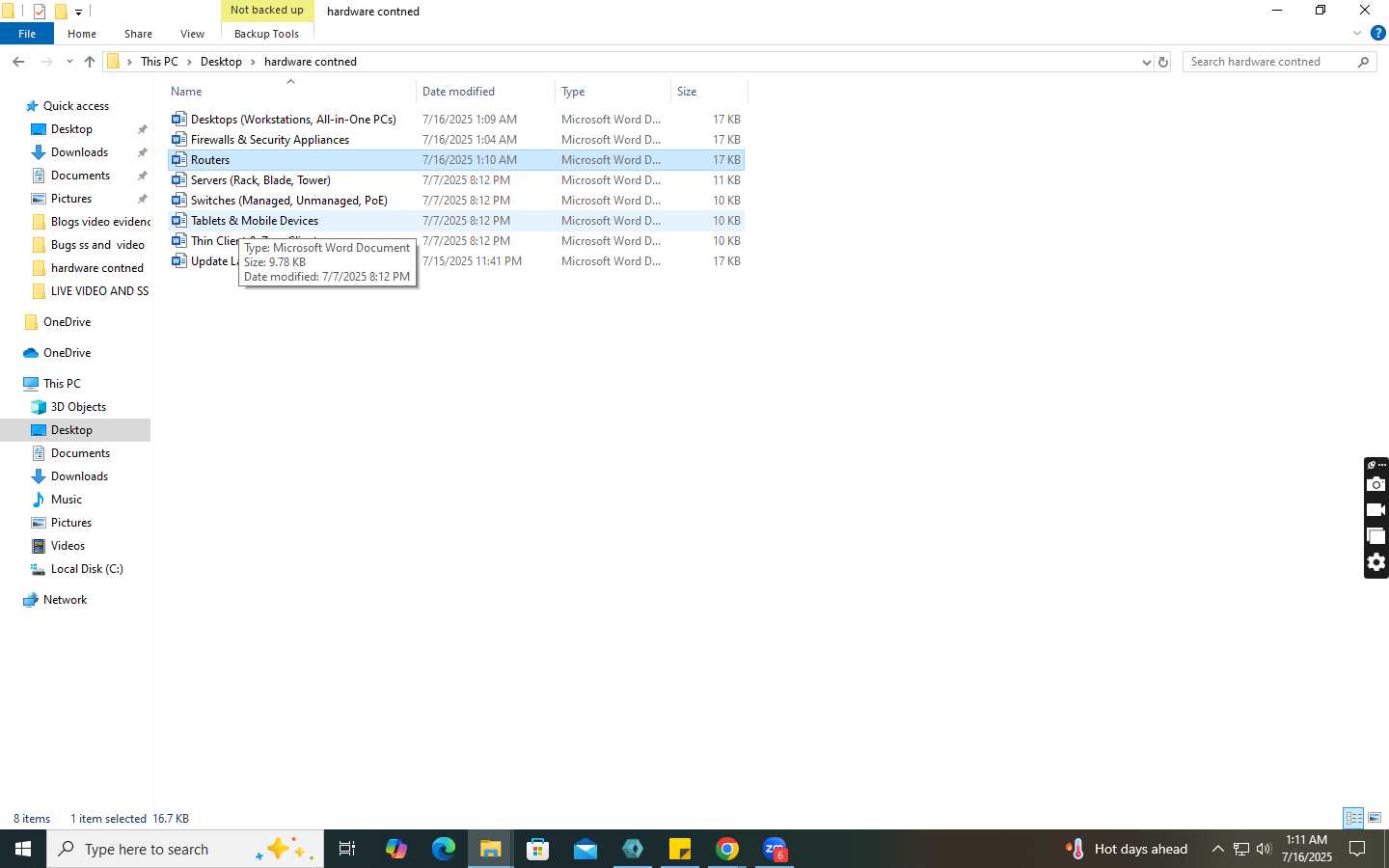Open the Help question mark icon

pyautogui.click(x=1377, y=33)
